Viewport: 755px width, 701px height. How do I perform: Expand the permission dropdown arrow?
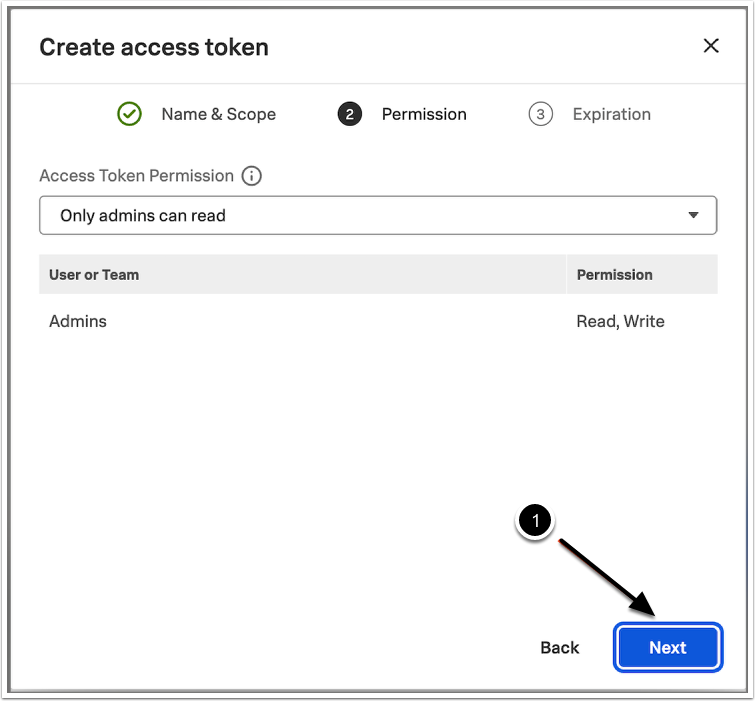[694, 215]
